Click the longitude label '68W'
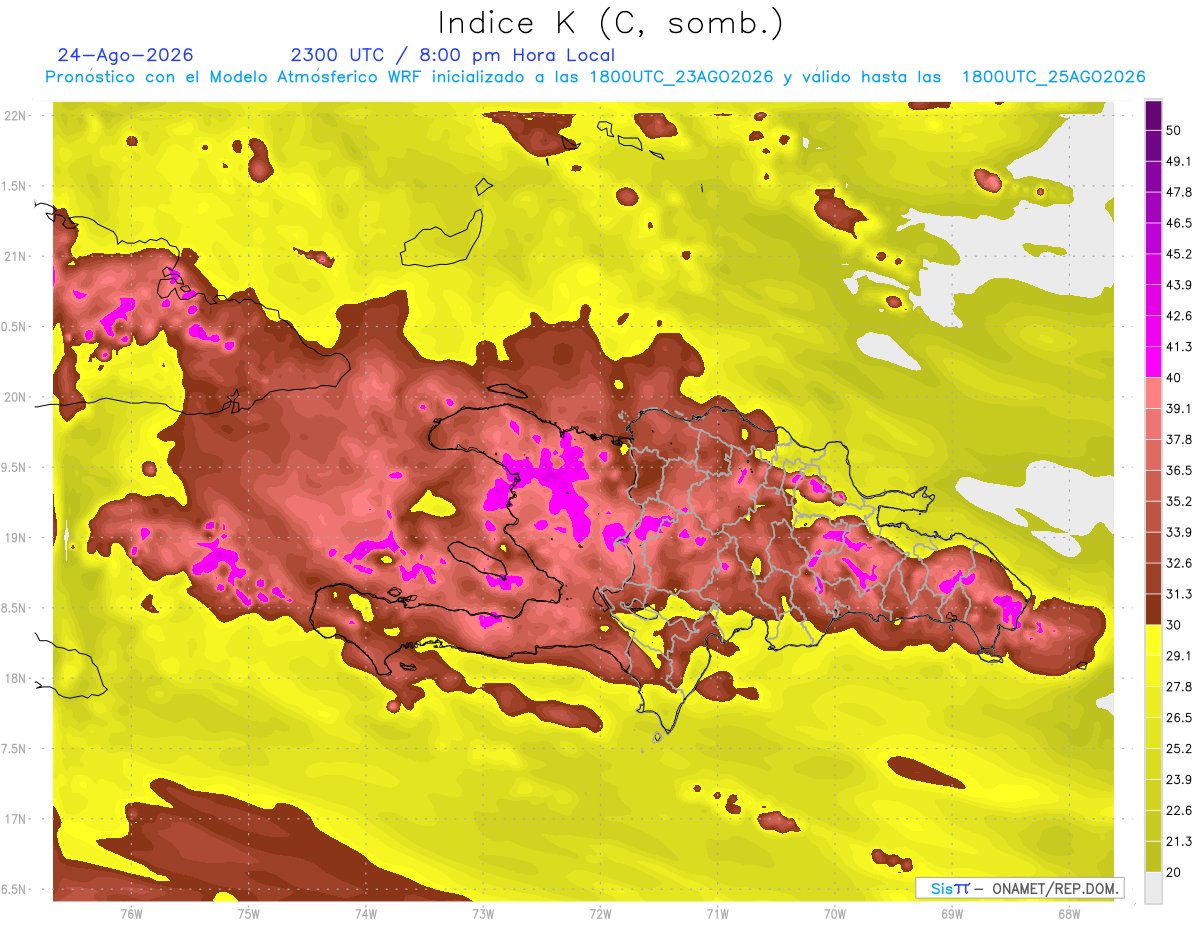Viewport: 1200px width, 927px height. click(x=1069, y=914)
